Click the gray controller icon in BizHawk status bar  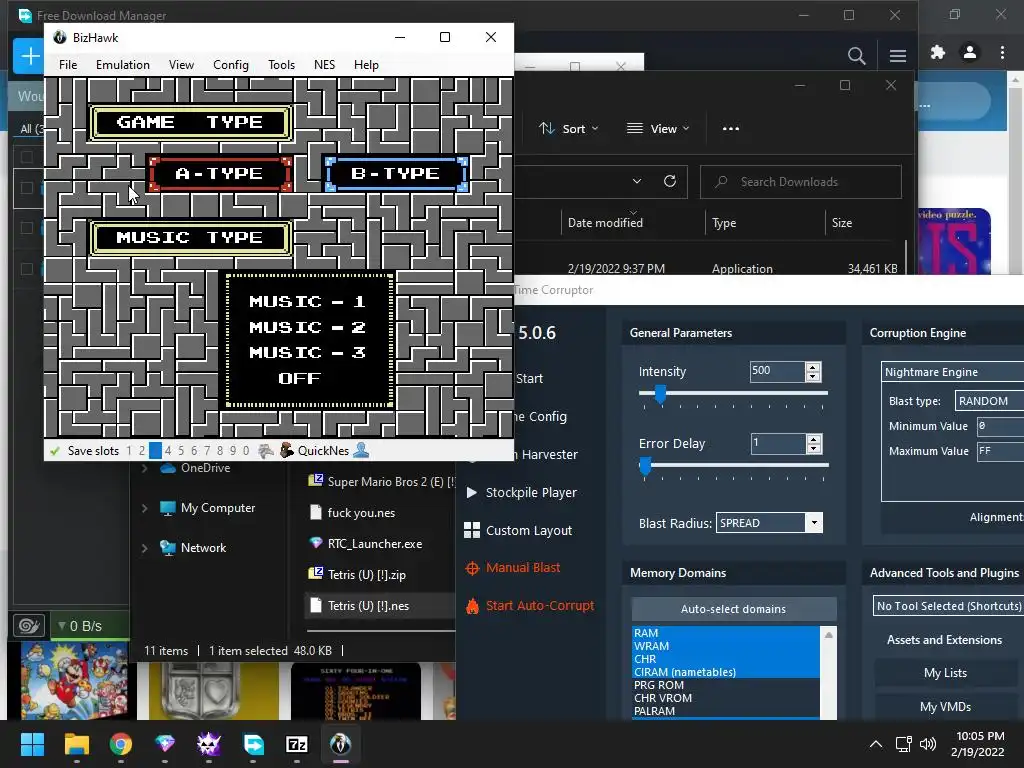(266, 451)
